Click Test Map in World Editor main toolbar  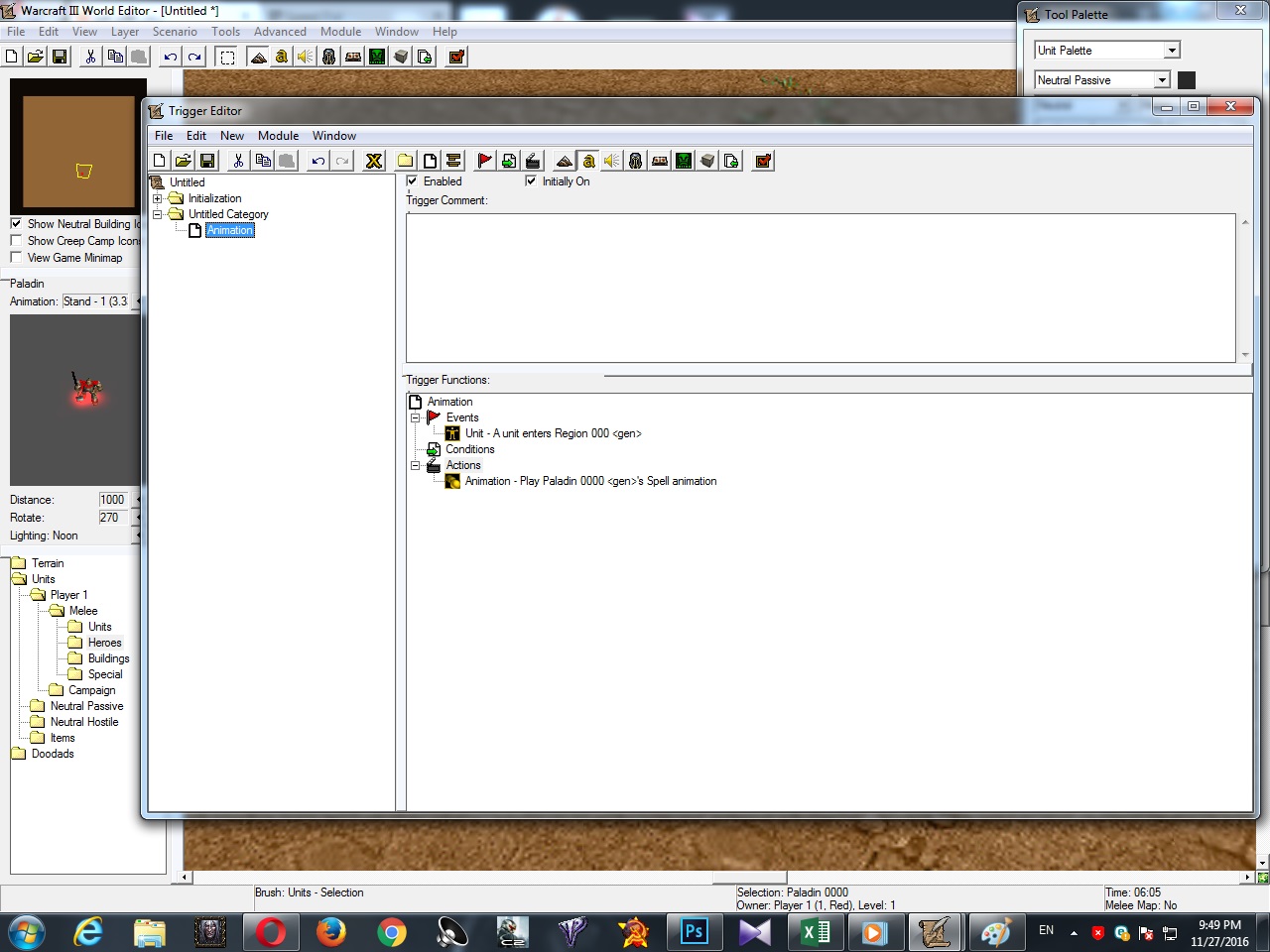pos(456,57)
